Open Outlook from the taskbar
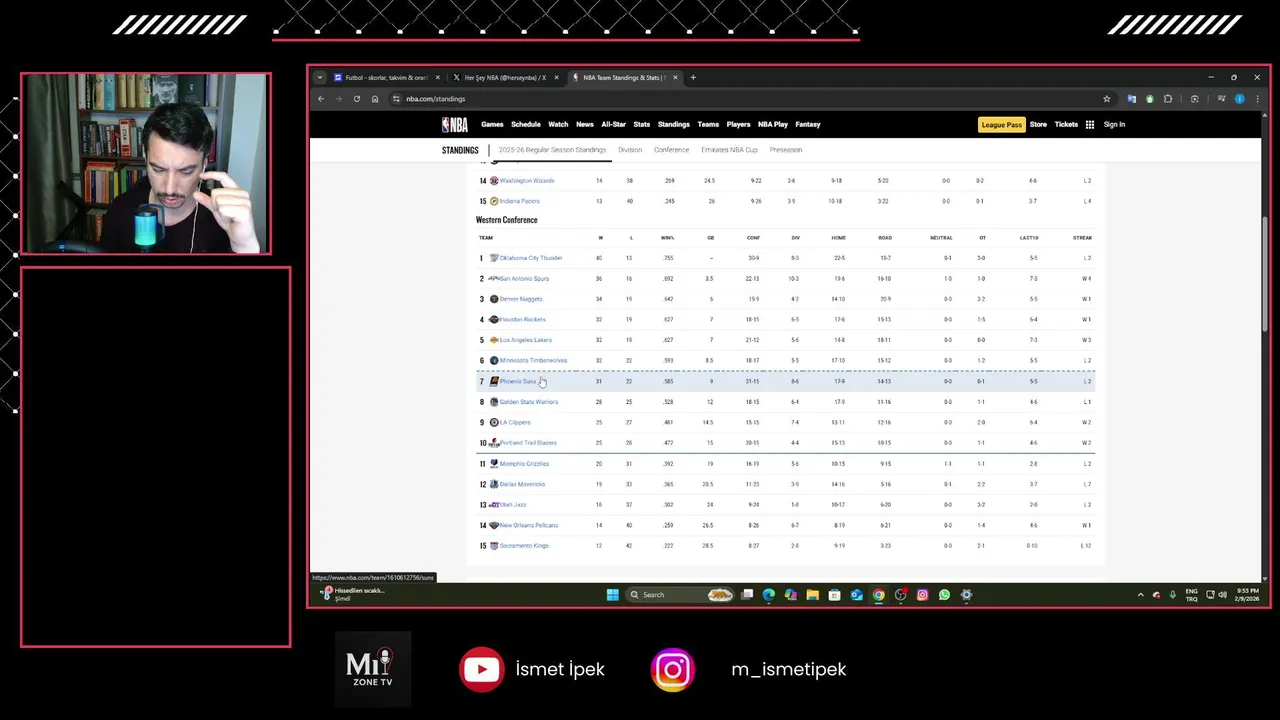Viewport: 1280px width, 720px height. click(x=856, y=595)
